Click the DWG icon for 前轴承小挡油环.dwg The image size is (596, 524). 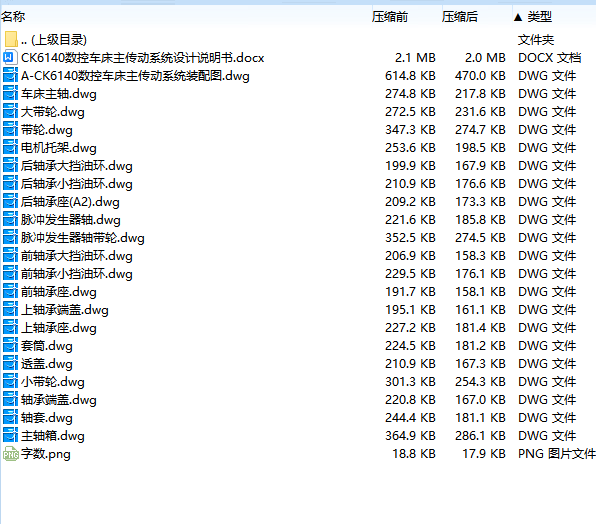coord(10,274)
